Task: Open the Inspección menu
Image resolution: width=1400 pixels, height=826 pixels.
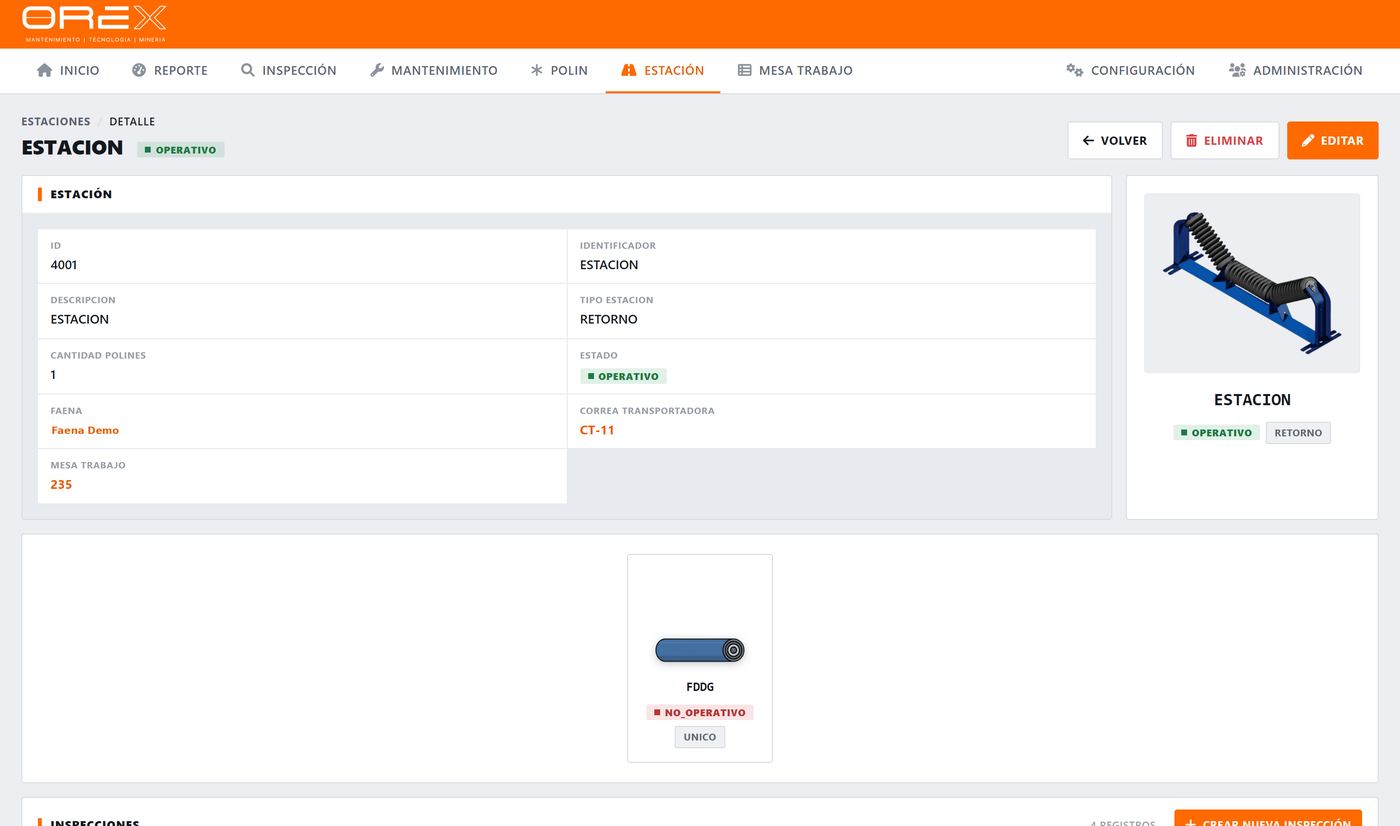Action: point(289,70)
